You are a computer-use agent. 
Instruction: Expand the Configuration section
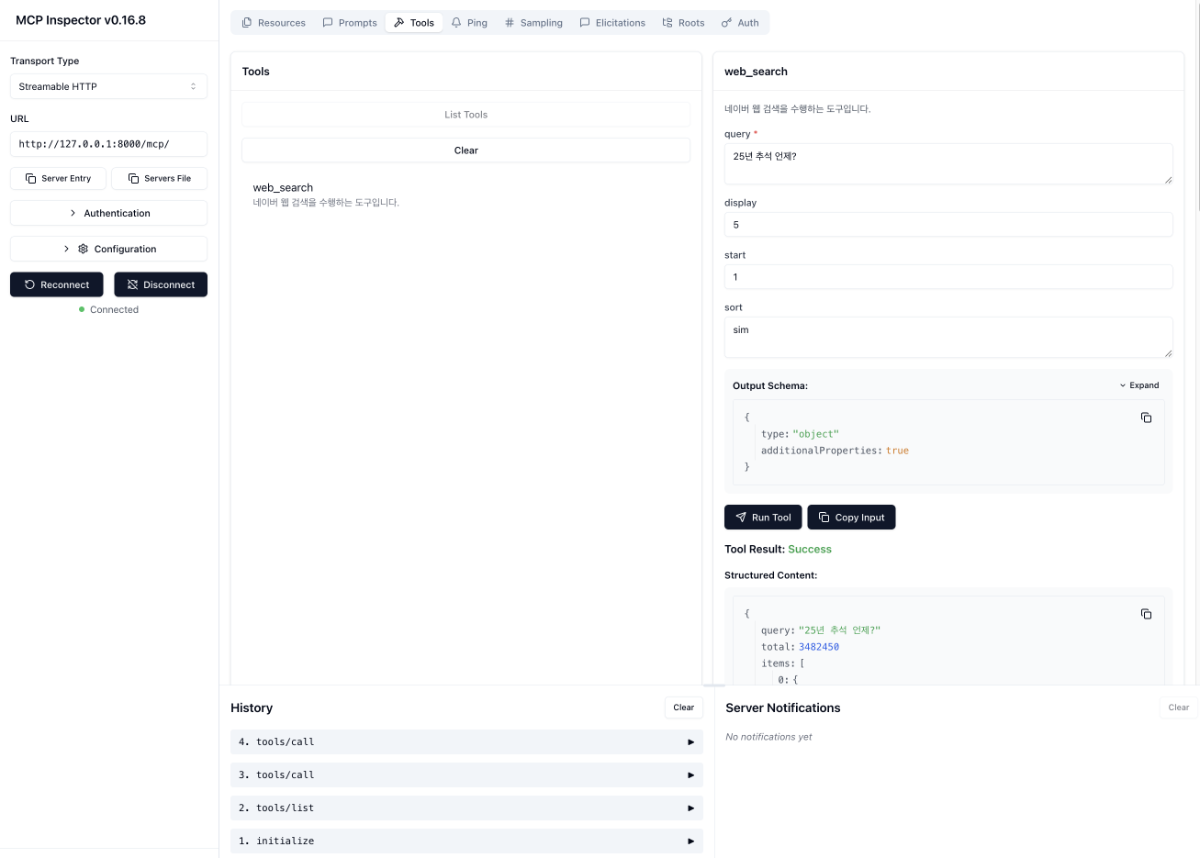point(108,249)
